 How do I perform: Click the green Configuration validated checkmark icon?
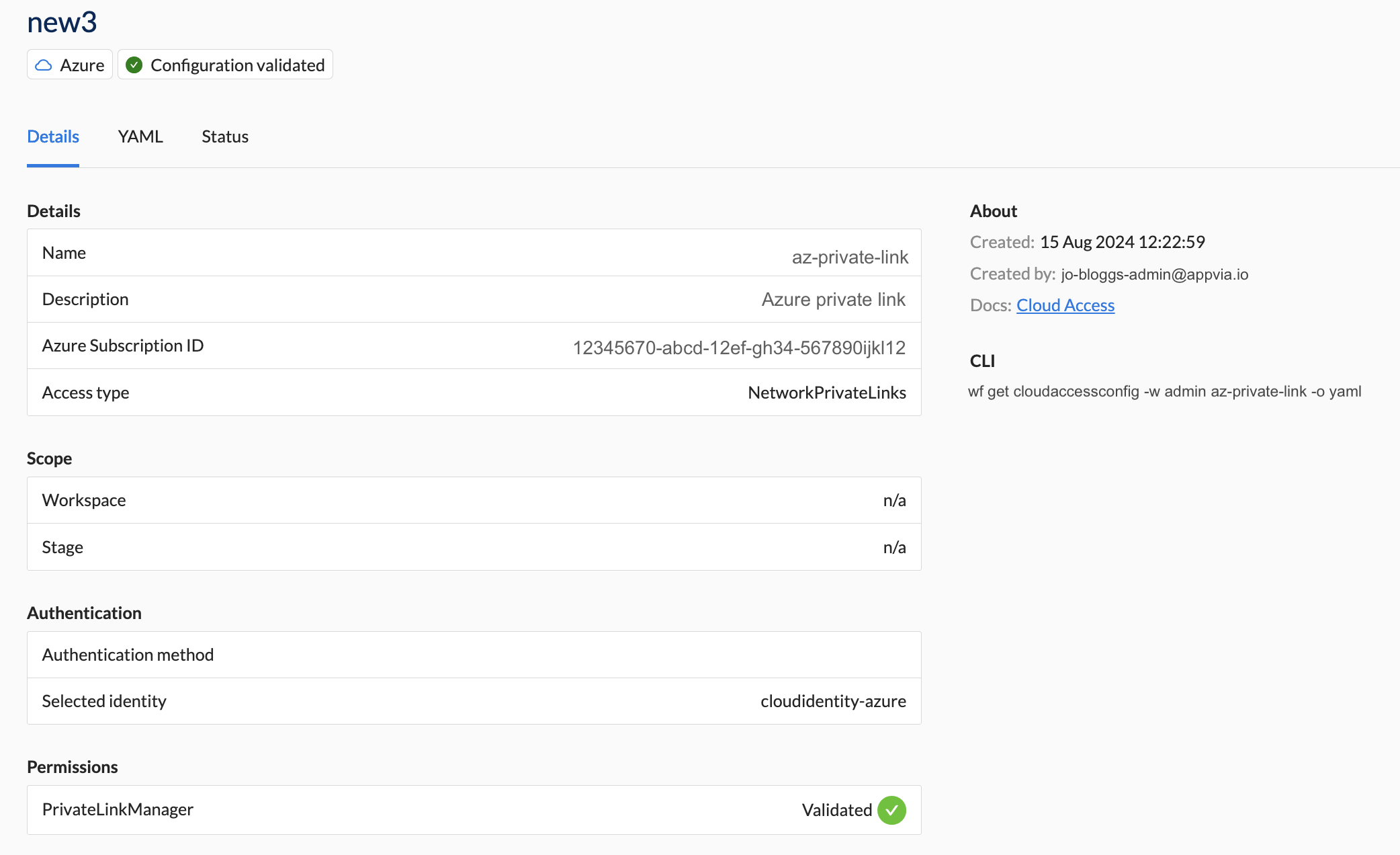click(x=134, y=65)
